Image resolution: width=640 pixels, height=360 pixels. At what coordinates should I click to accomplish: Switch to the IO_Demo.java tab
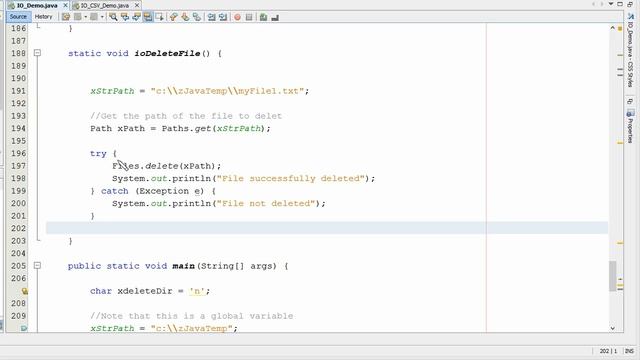pos(37,5)
